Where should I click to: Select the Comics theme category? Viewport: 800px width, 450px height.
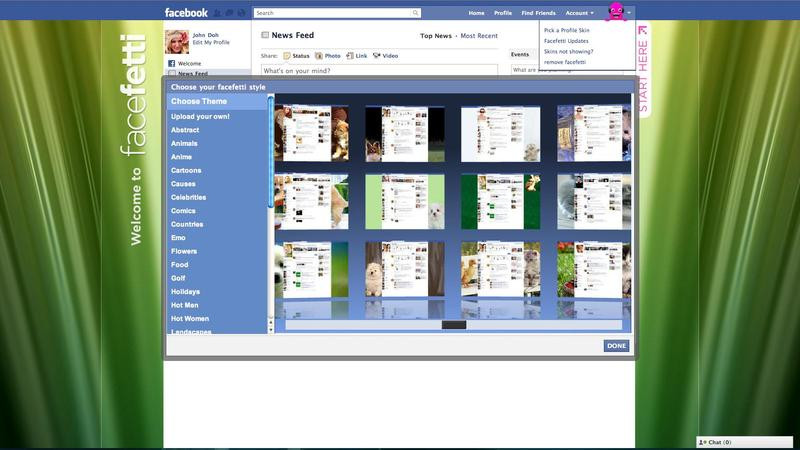click(183, 211)
